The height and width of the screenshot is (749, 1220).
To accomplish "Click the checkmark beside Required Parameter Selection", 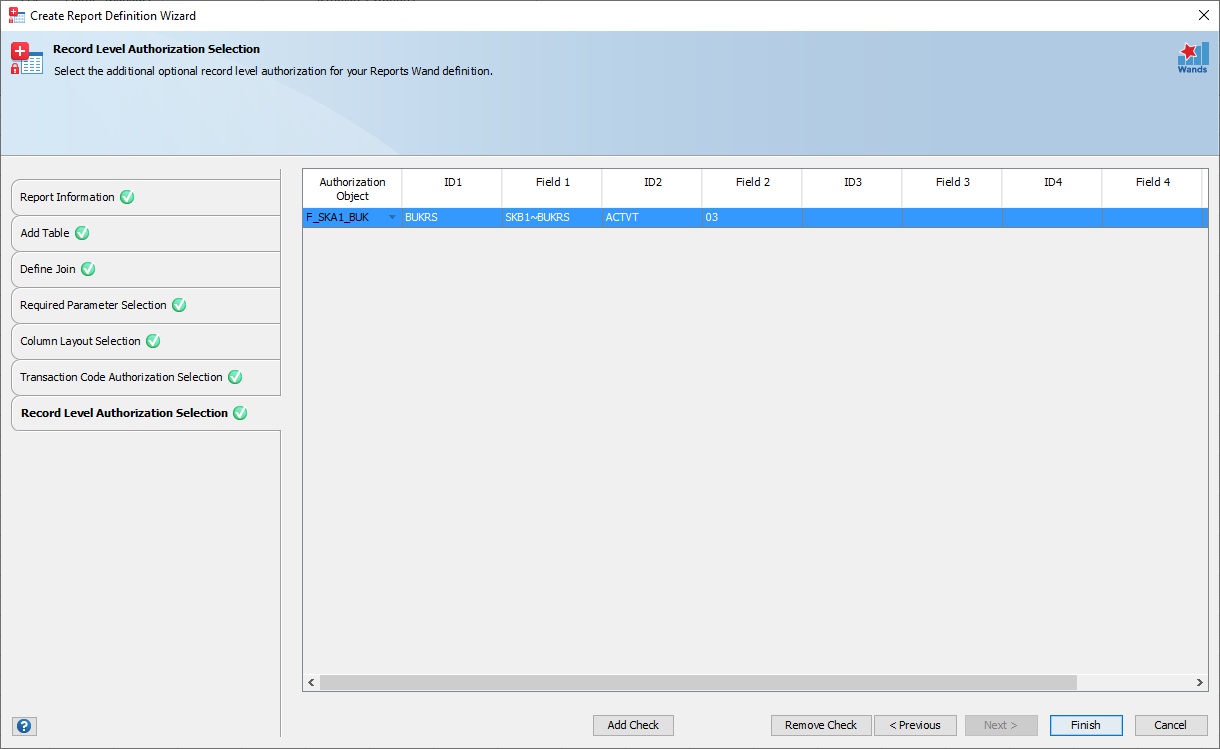I will pyautogui.click(x=178, y=305).
